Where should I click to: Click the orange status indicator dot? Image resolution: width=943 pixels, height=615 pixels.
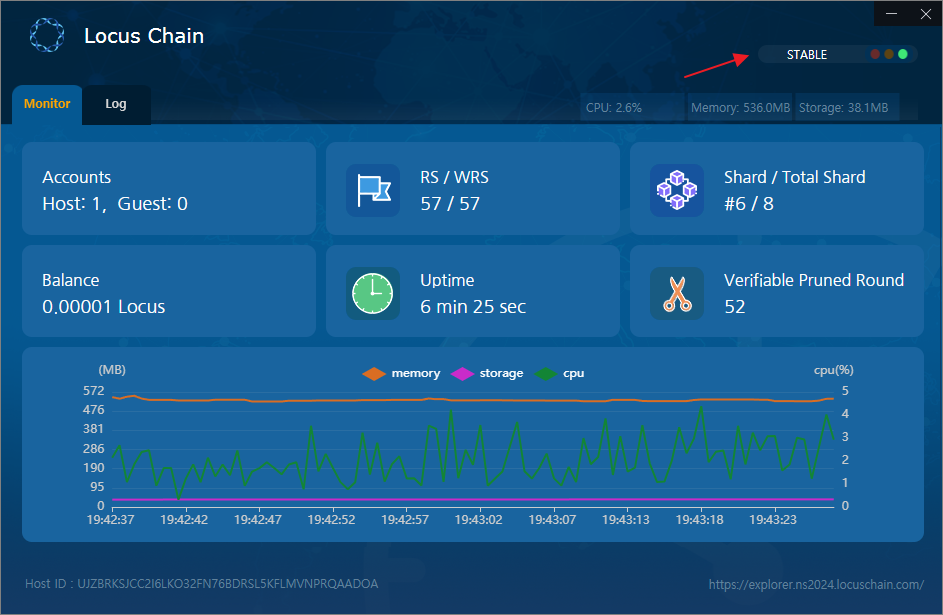pos(889,54)
